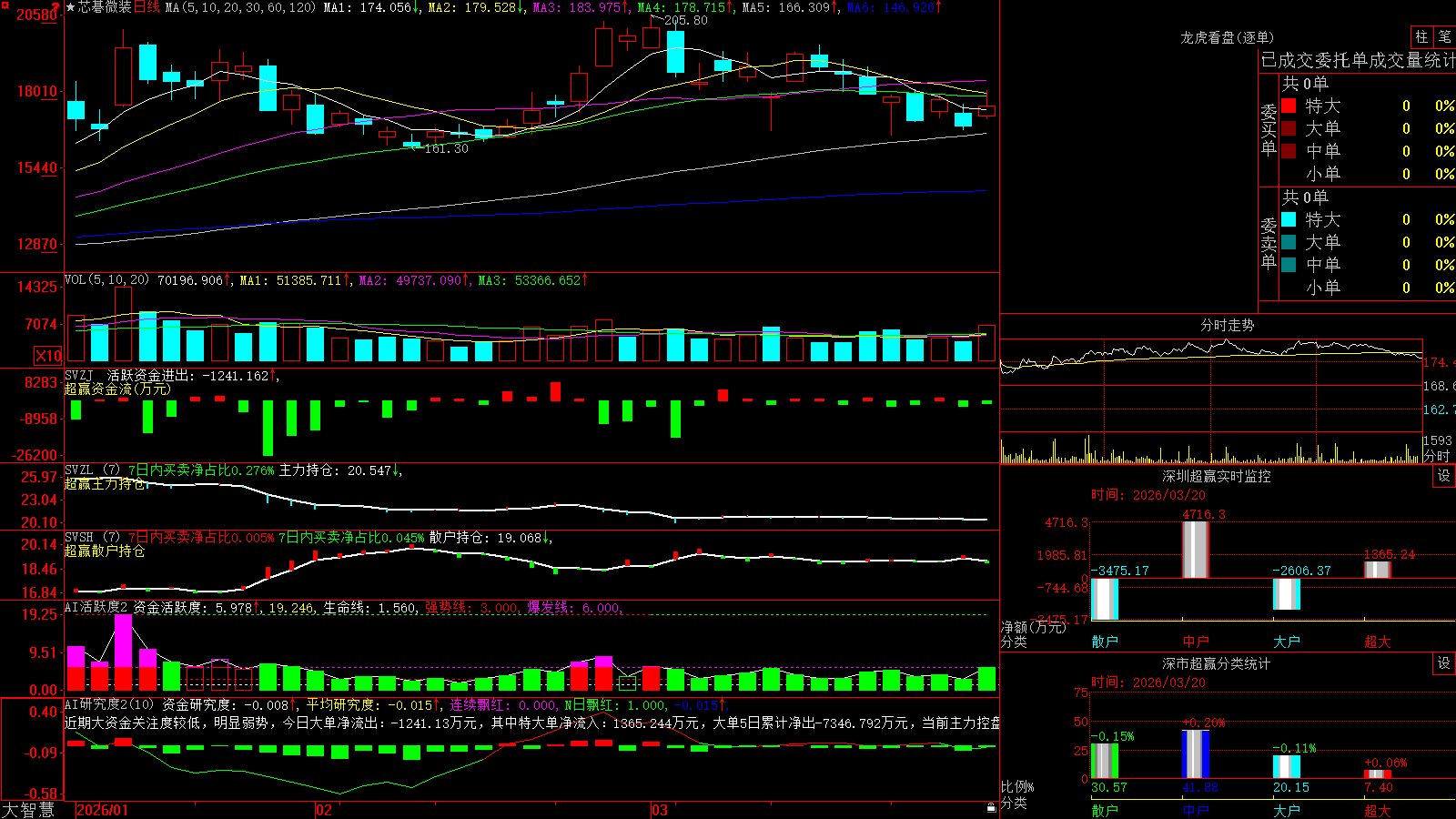The height and width of the screenshot is (819, 1456).
Task: Switch to 柱 bar display mode
Action: (1421, 36)
